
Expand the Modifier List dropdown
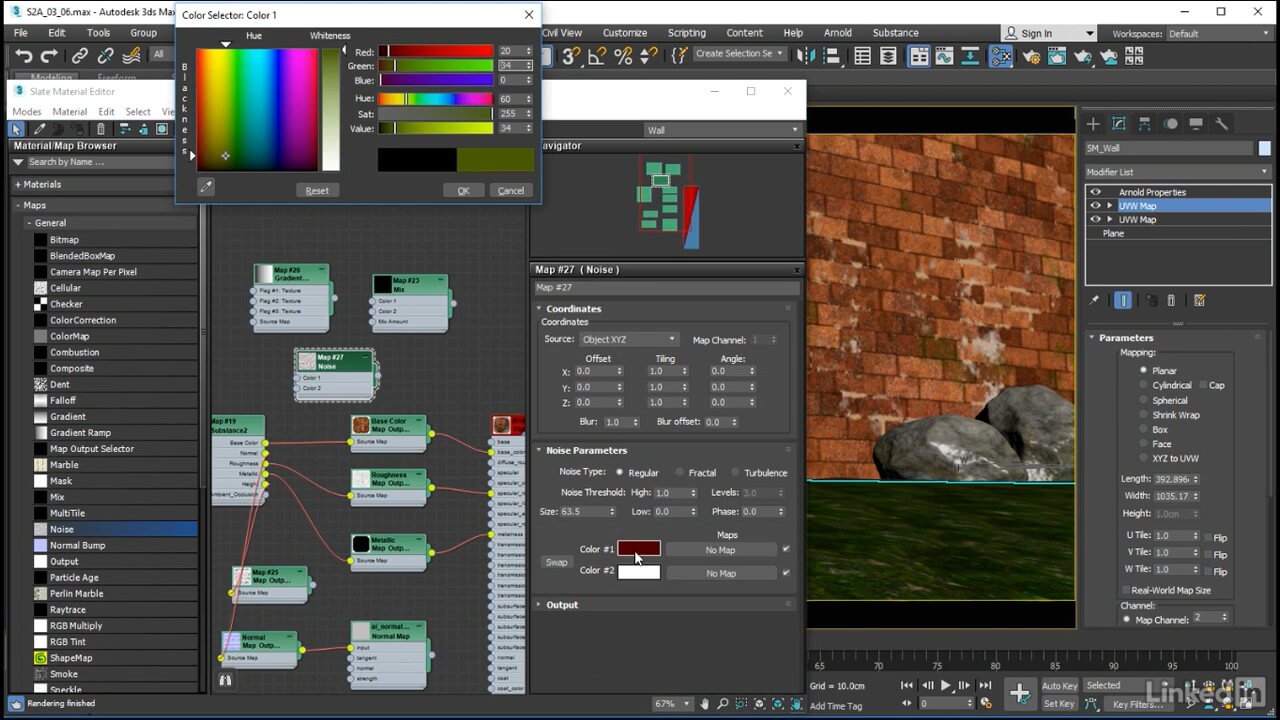[x=1177, y=172]
